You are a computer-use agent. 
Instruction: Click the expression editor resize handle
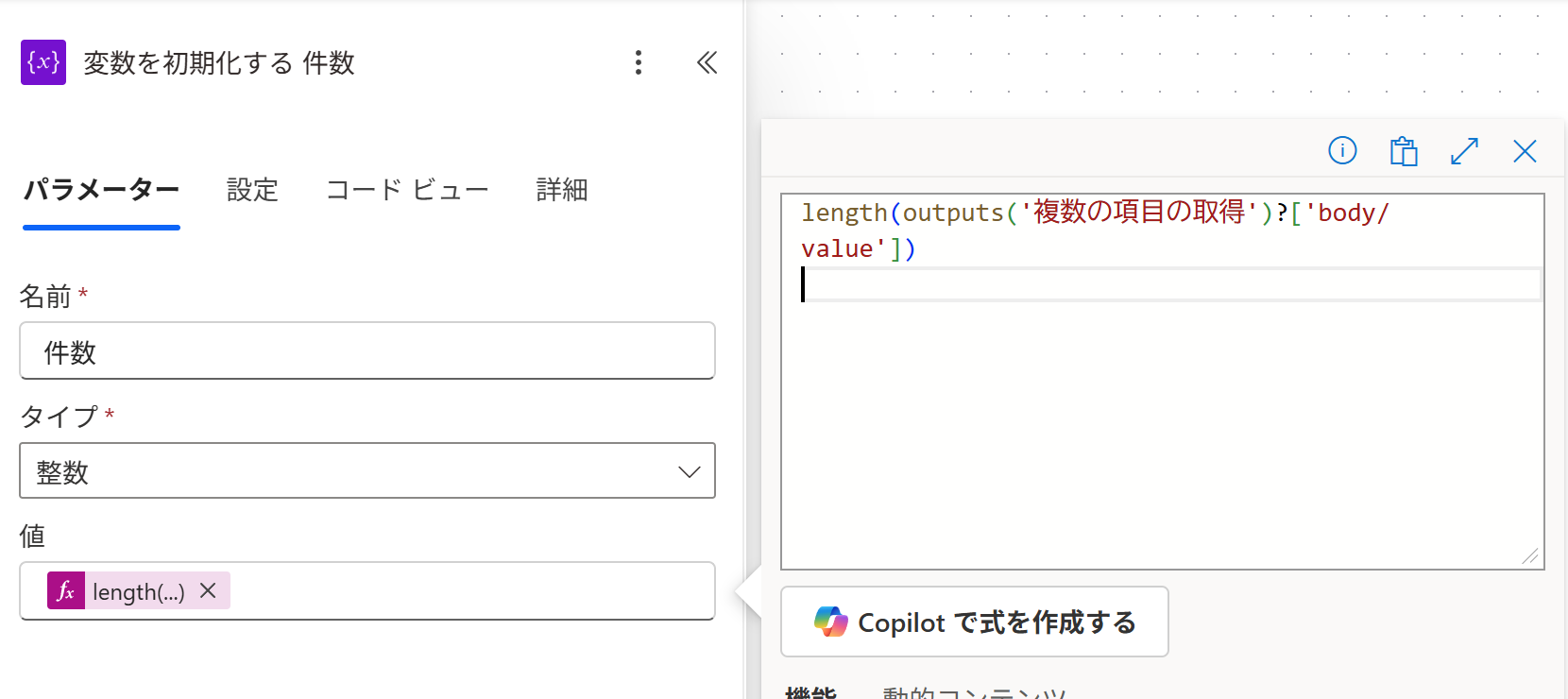[1530, 557]
